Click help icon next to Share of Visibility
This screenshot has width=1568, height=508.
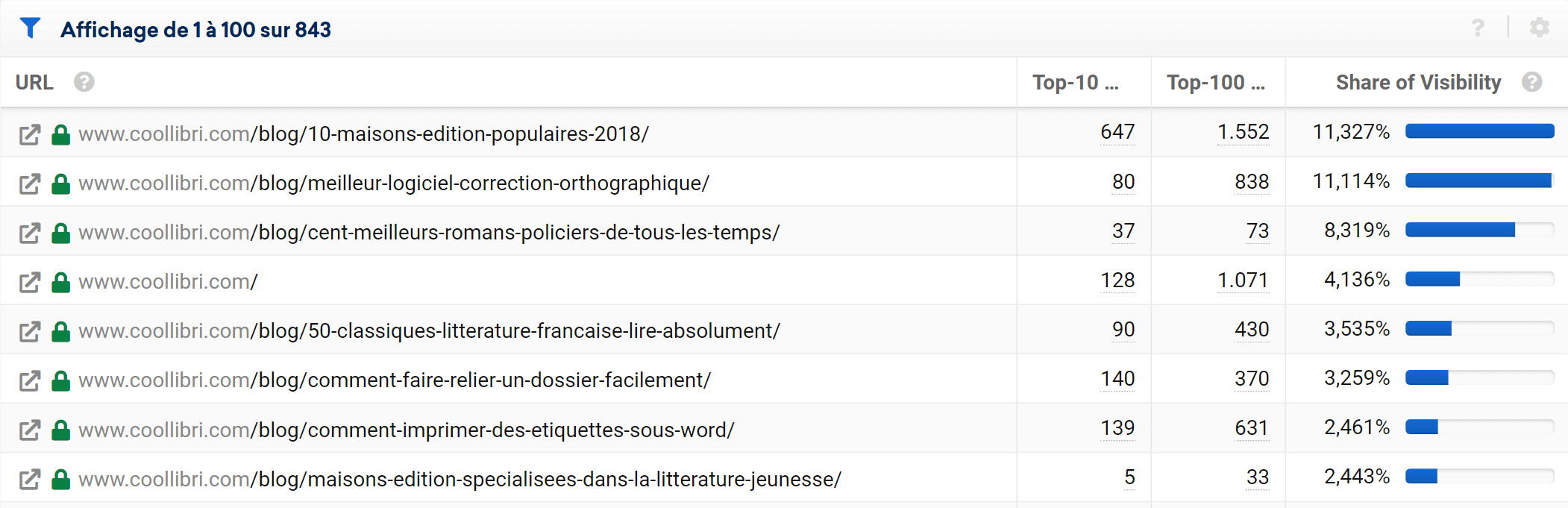tap(1532, 82)
